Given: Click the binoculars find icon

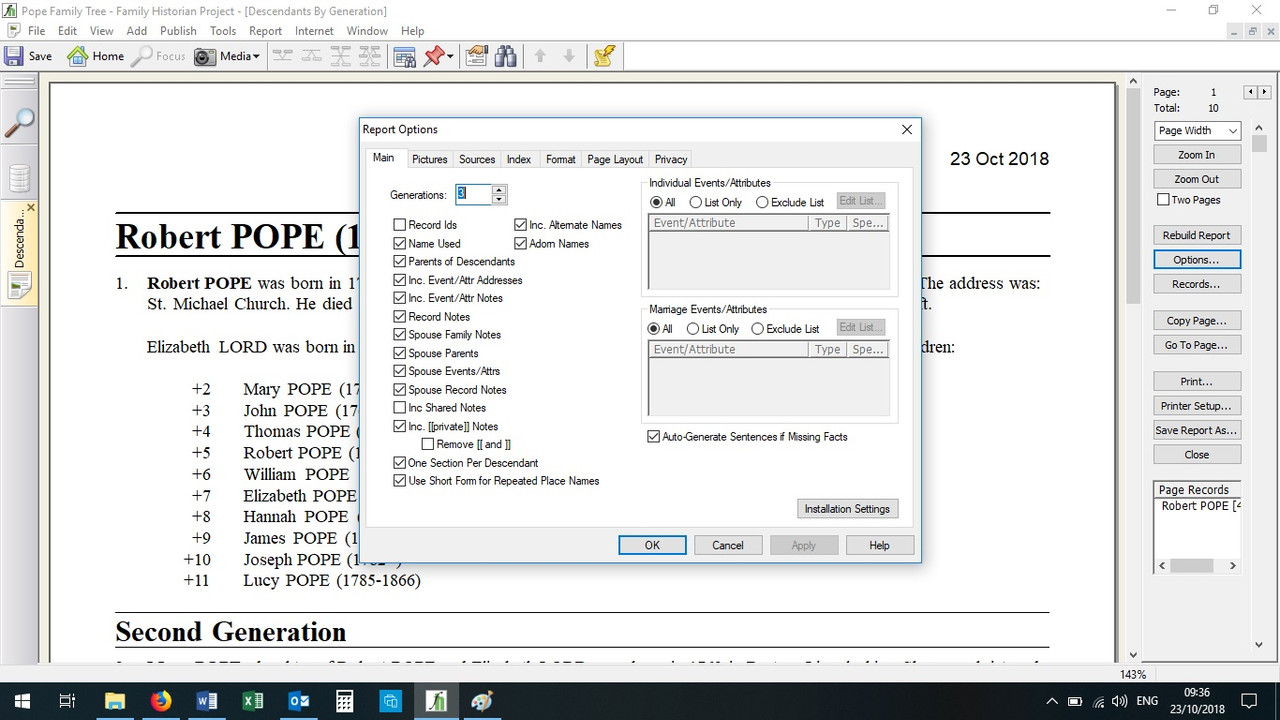Looking at the screenshot, I should (506, 56).
